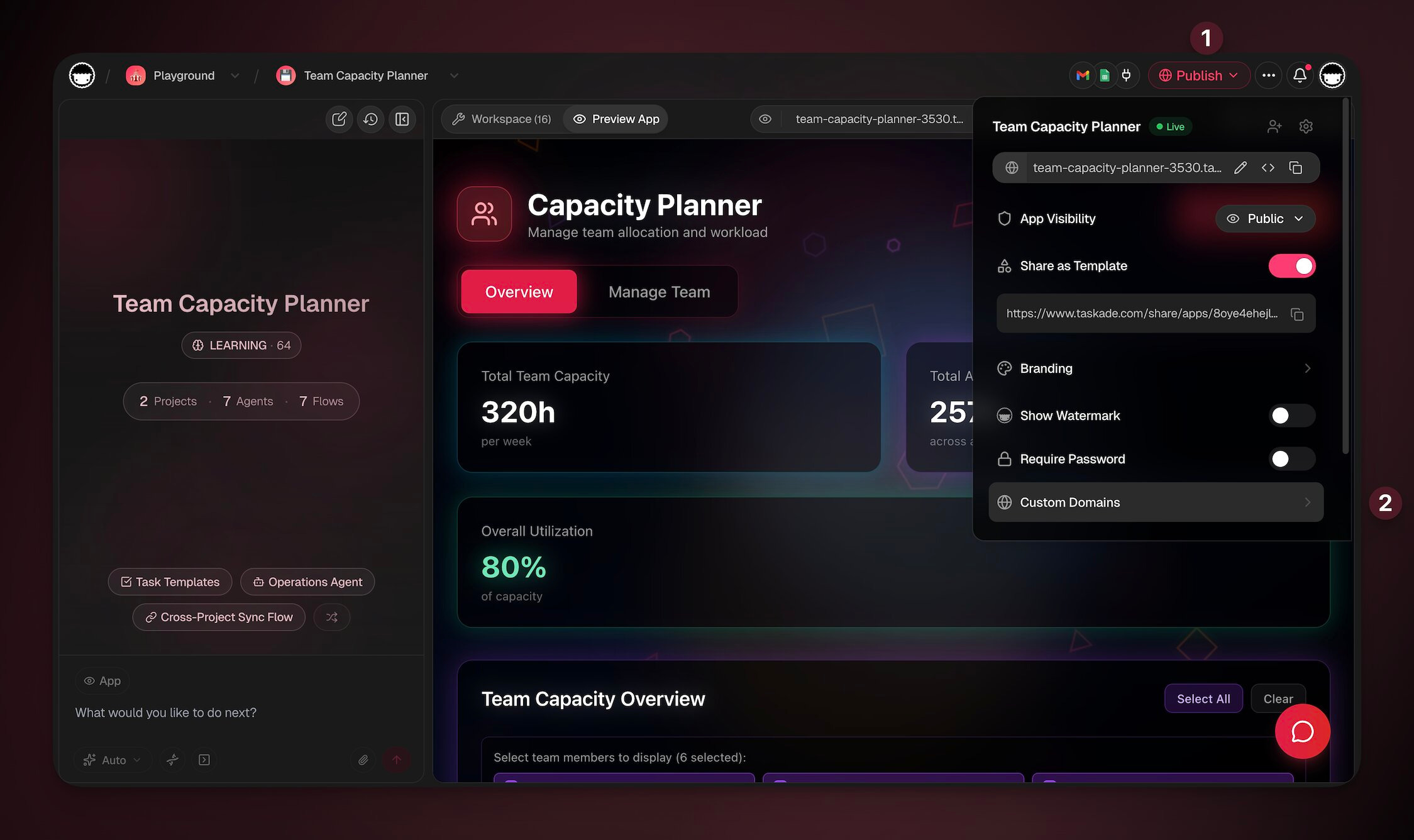Viewport: 1414px width, 840px height.
Task: Click the notifications bell
Action: click(x=1300, y=75)
